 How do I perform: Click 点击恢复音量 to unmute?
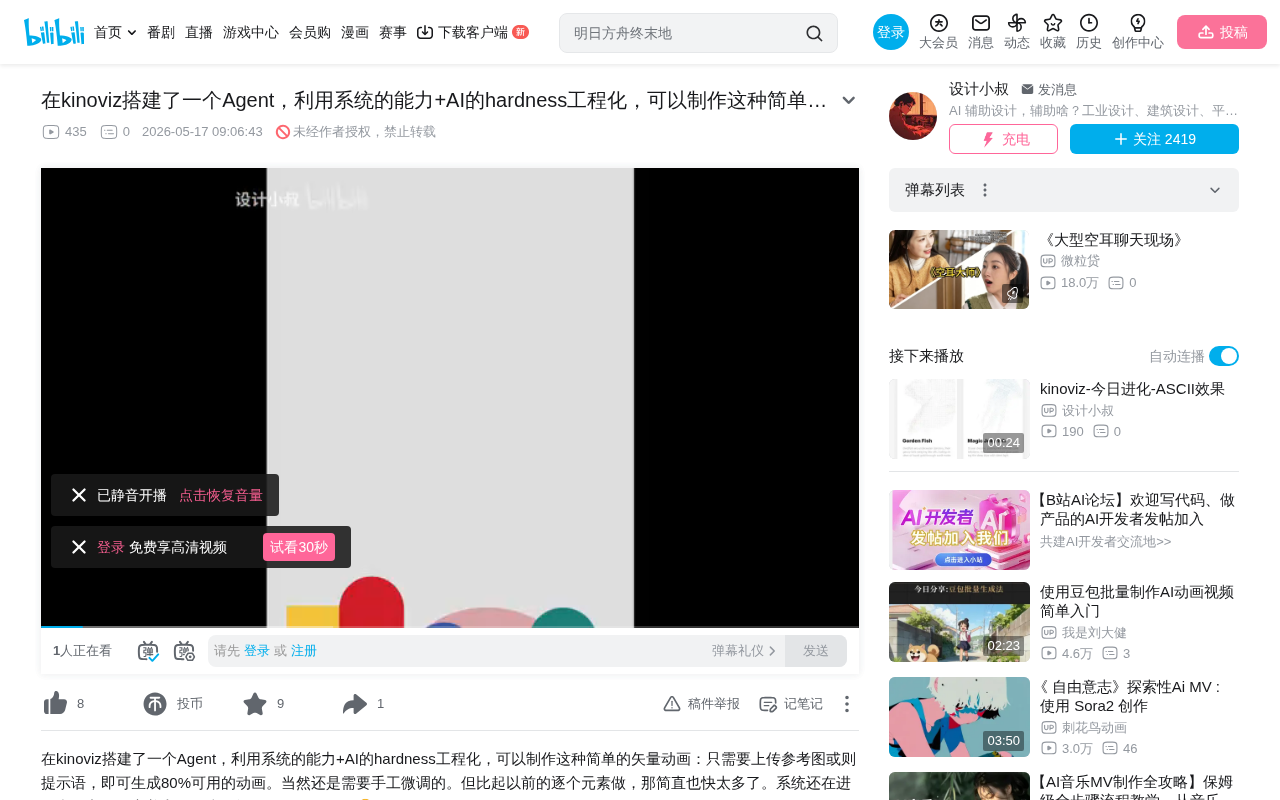point(221,495)
